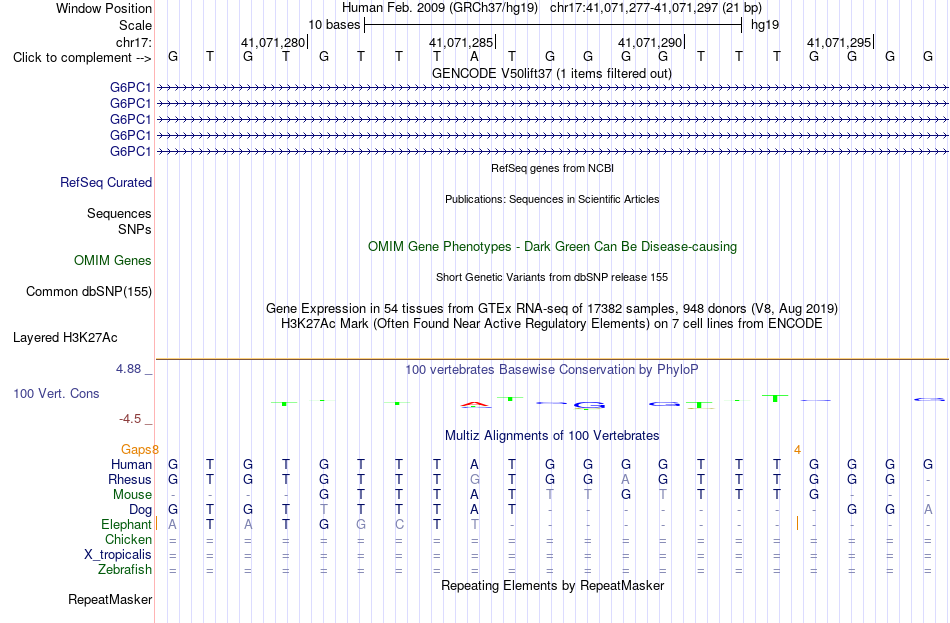Open the OMIM Genes track label
The image size is (950, 623).
click(x=113, y=261)
